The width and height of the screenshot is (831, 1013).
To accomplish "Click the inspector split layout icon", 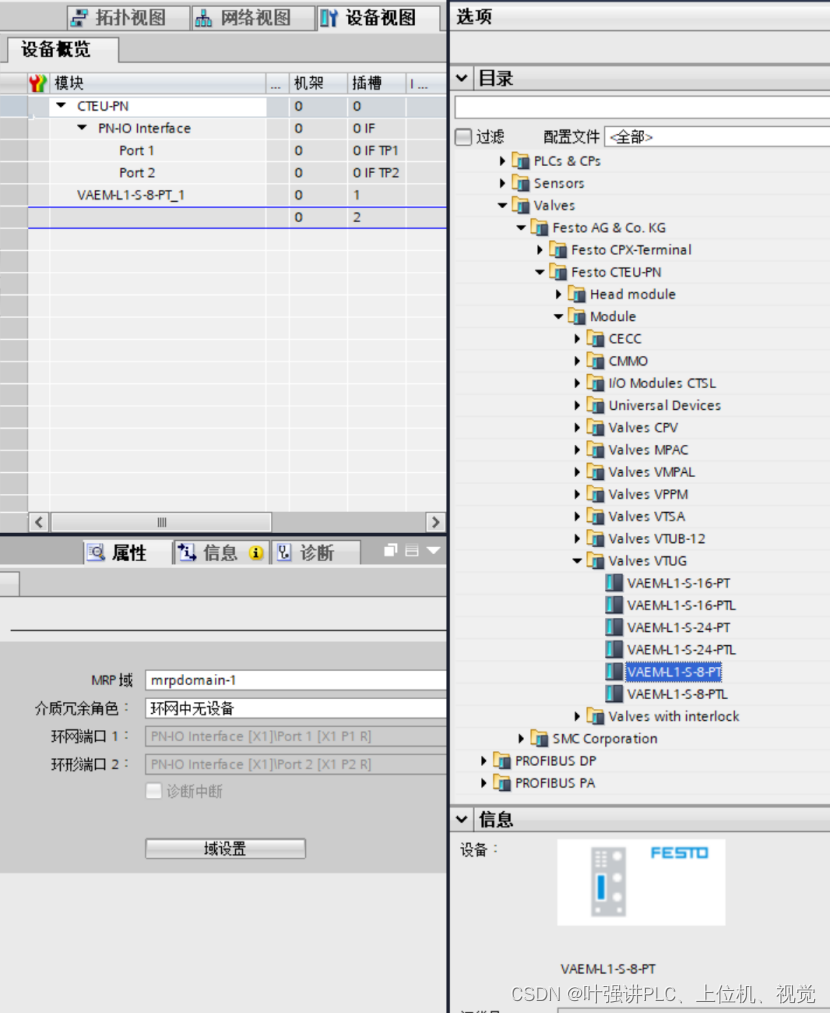I will 412,550.
